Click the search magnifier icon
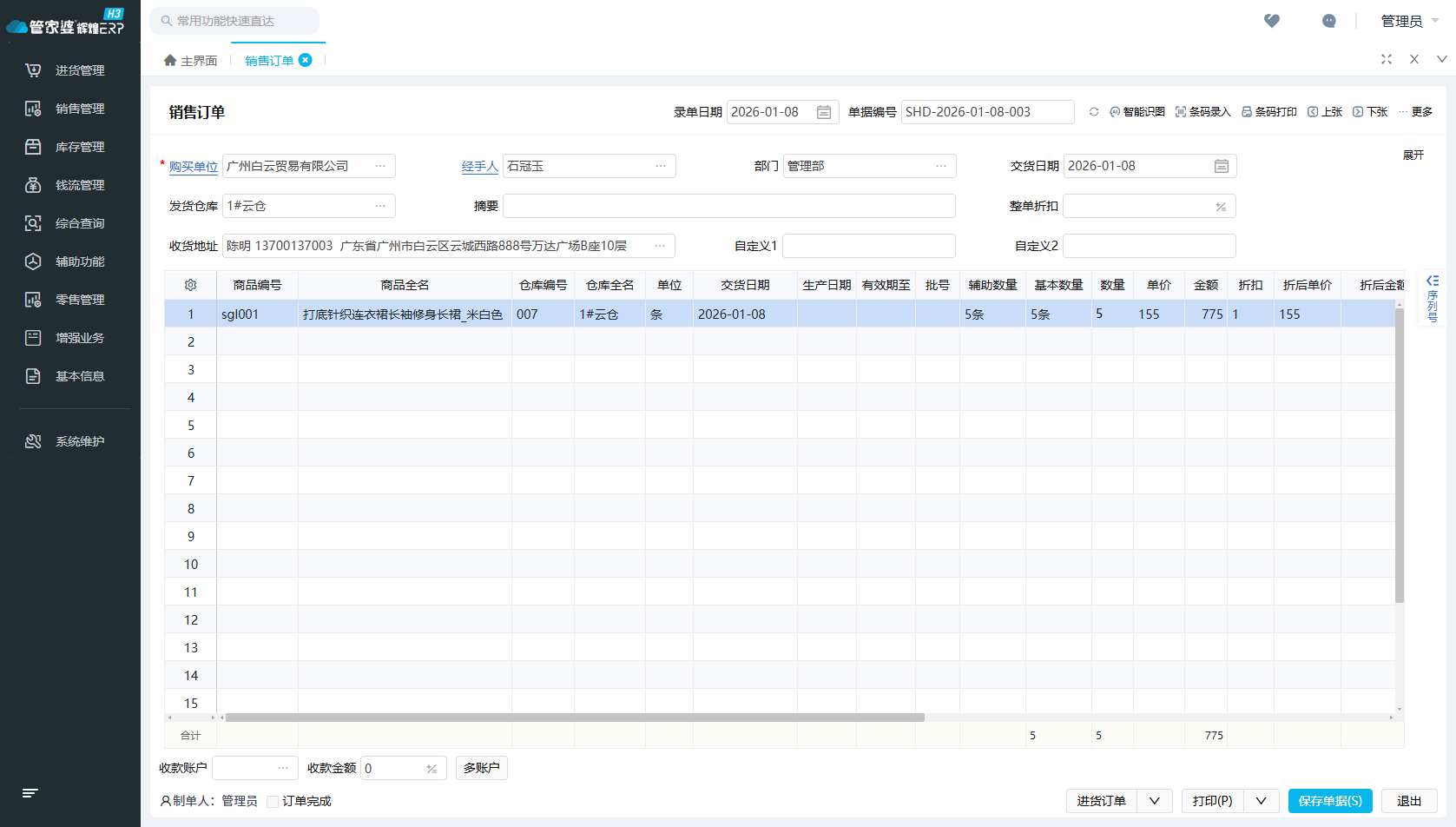The height and width of the screenshot is (827, 1456). (x=166, y=21)
